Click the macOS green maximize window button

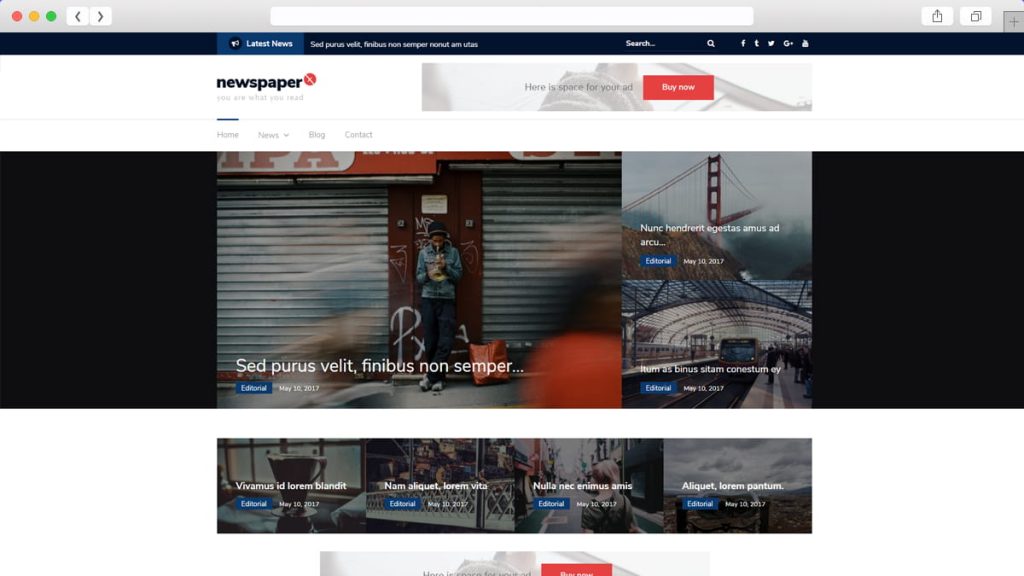point(51,16)
